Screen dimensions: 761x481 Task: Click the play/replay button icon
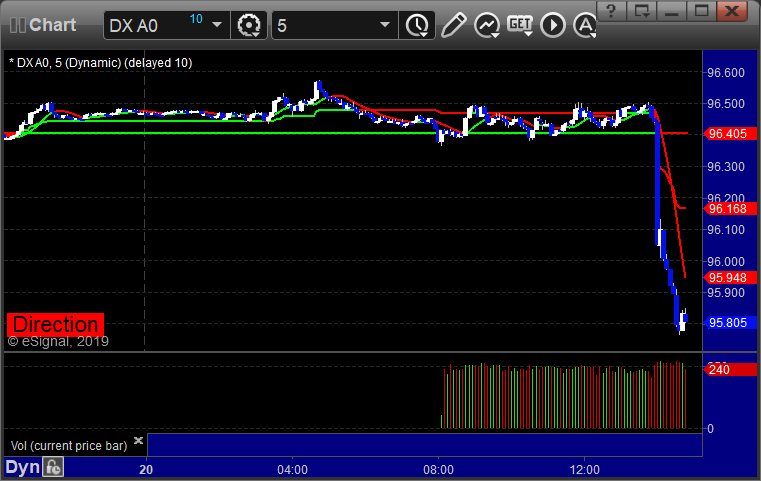click(552, 25)
